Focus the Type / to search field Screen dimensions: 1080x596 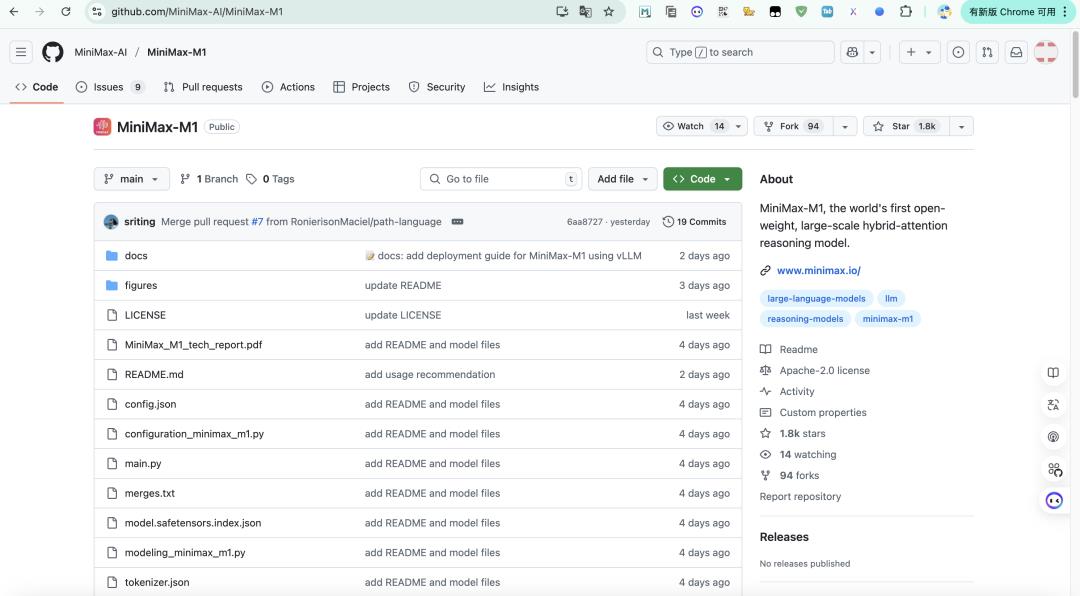tap(740, 52)
